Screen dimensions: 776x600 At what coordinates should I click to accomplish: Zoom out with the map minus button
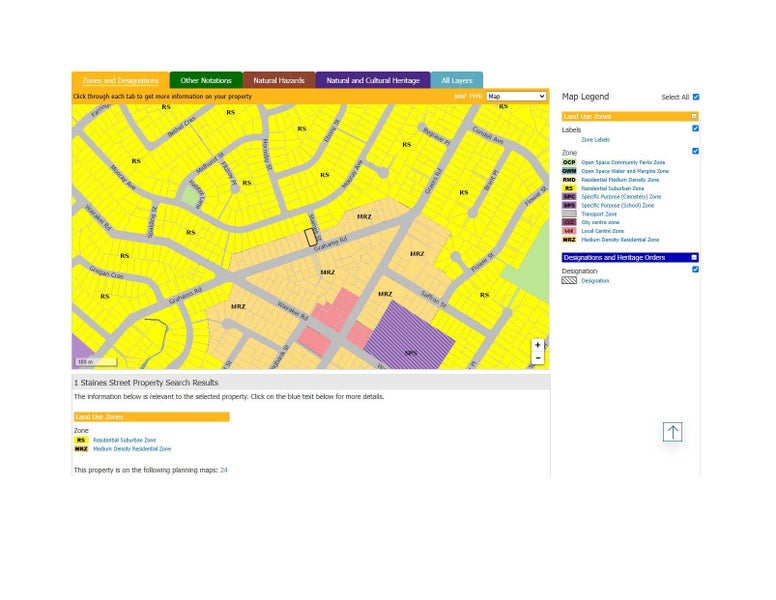tap(537, 358)
